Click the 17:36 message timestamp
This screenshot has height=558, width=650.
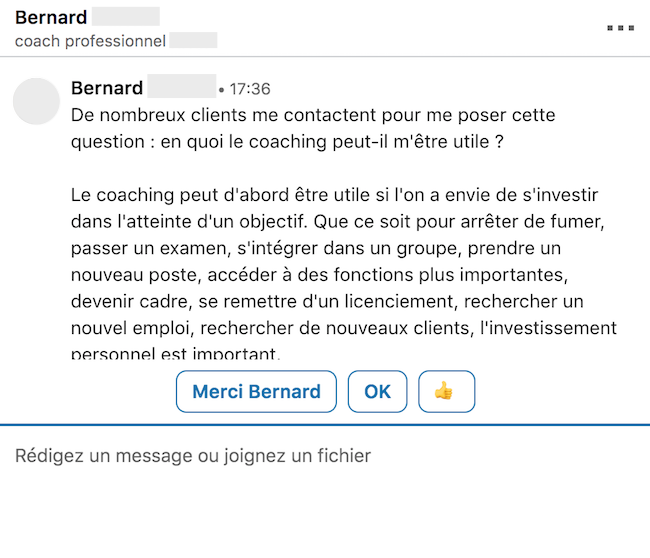[x=250, y=90]
